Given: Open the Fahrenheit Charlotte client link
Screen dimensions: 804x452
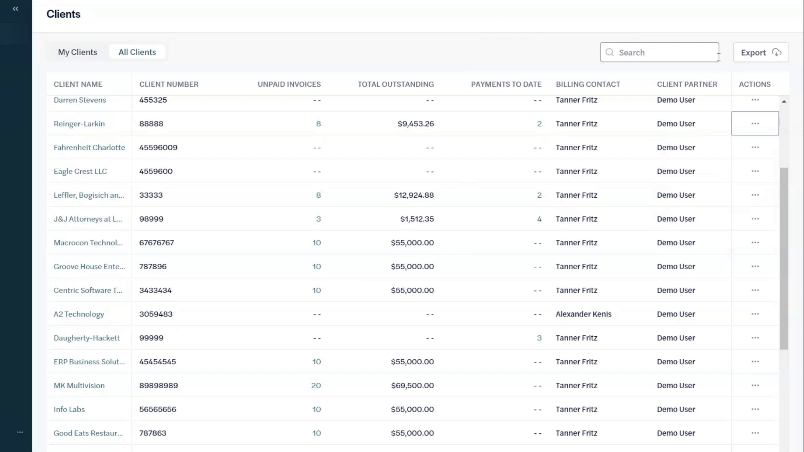Looking at the screenshot, I should point(89,148).
